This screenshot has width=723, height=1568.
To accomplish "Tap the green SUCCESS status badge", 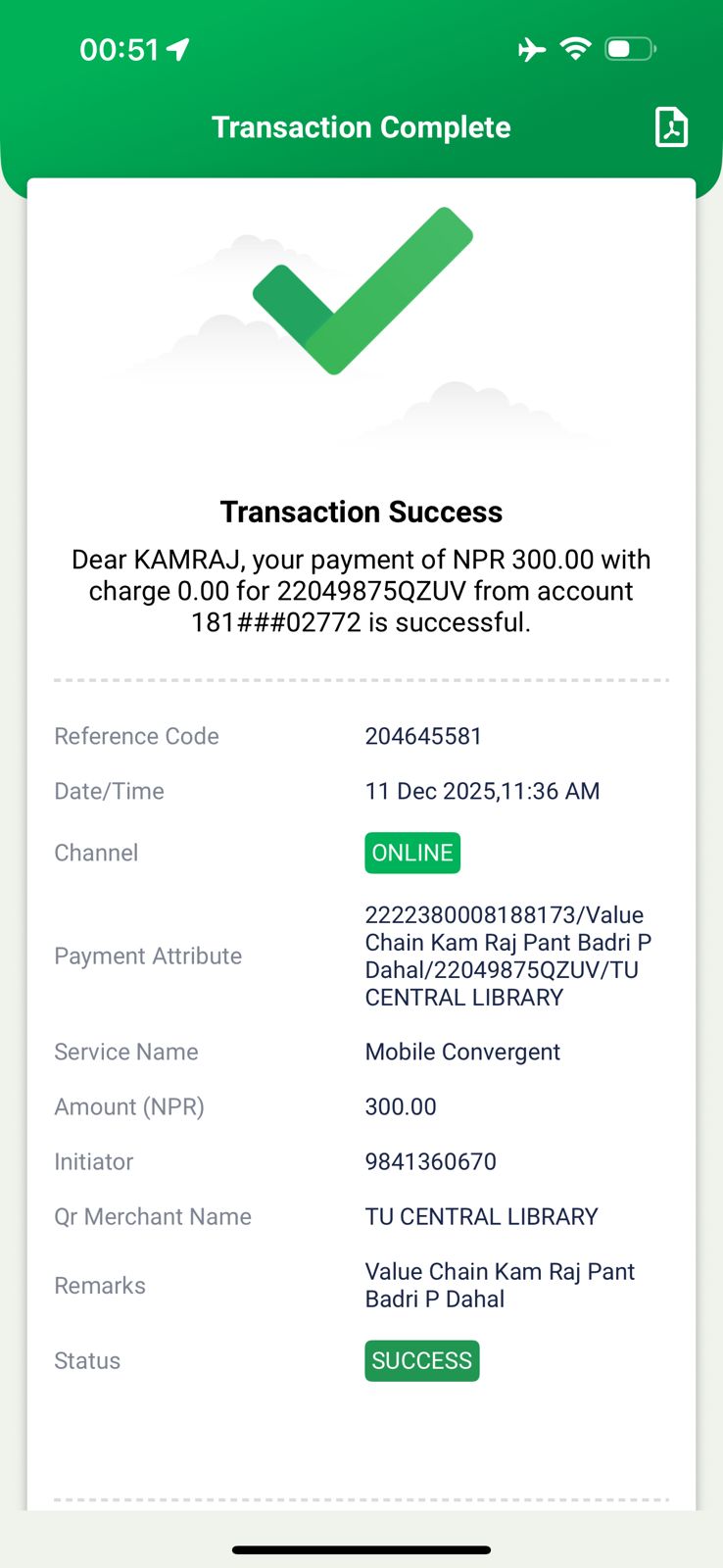I will 422,1360.
